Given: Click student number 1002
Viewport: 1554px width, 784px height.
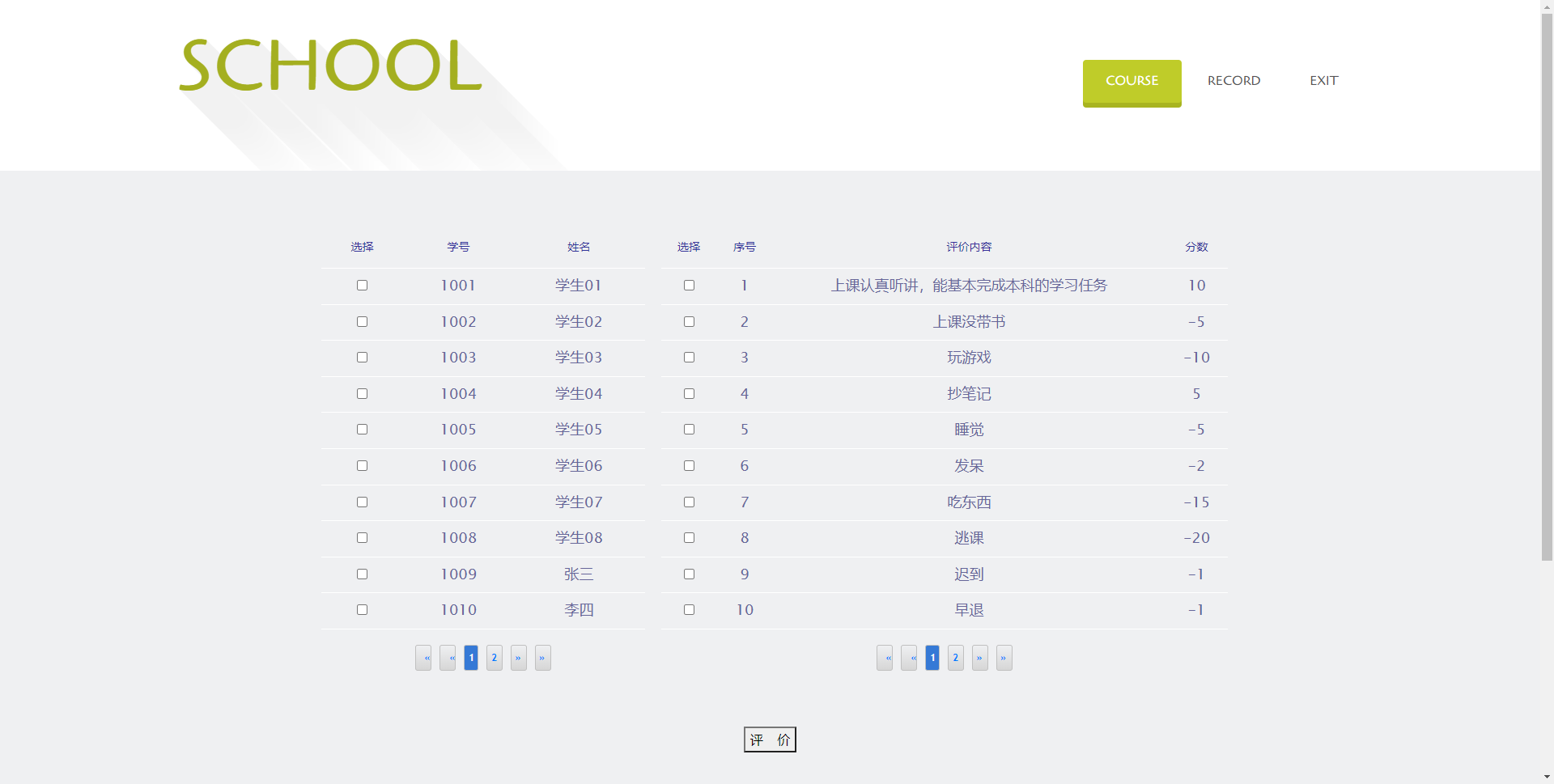Looking at the screenshot, I should (x=458, y=322).
